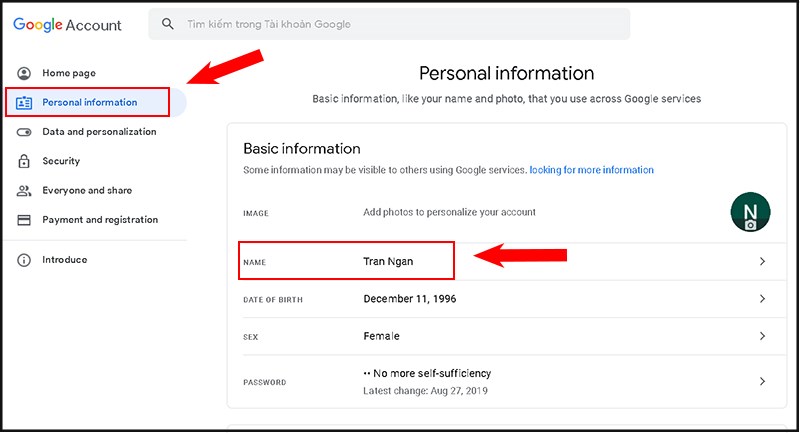Open Data and personalization section
800x433 pixels.
(x=99, y=132)
